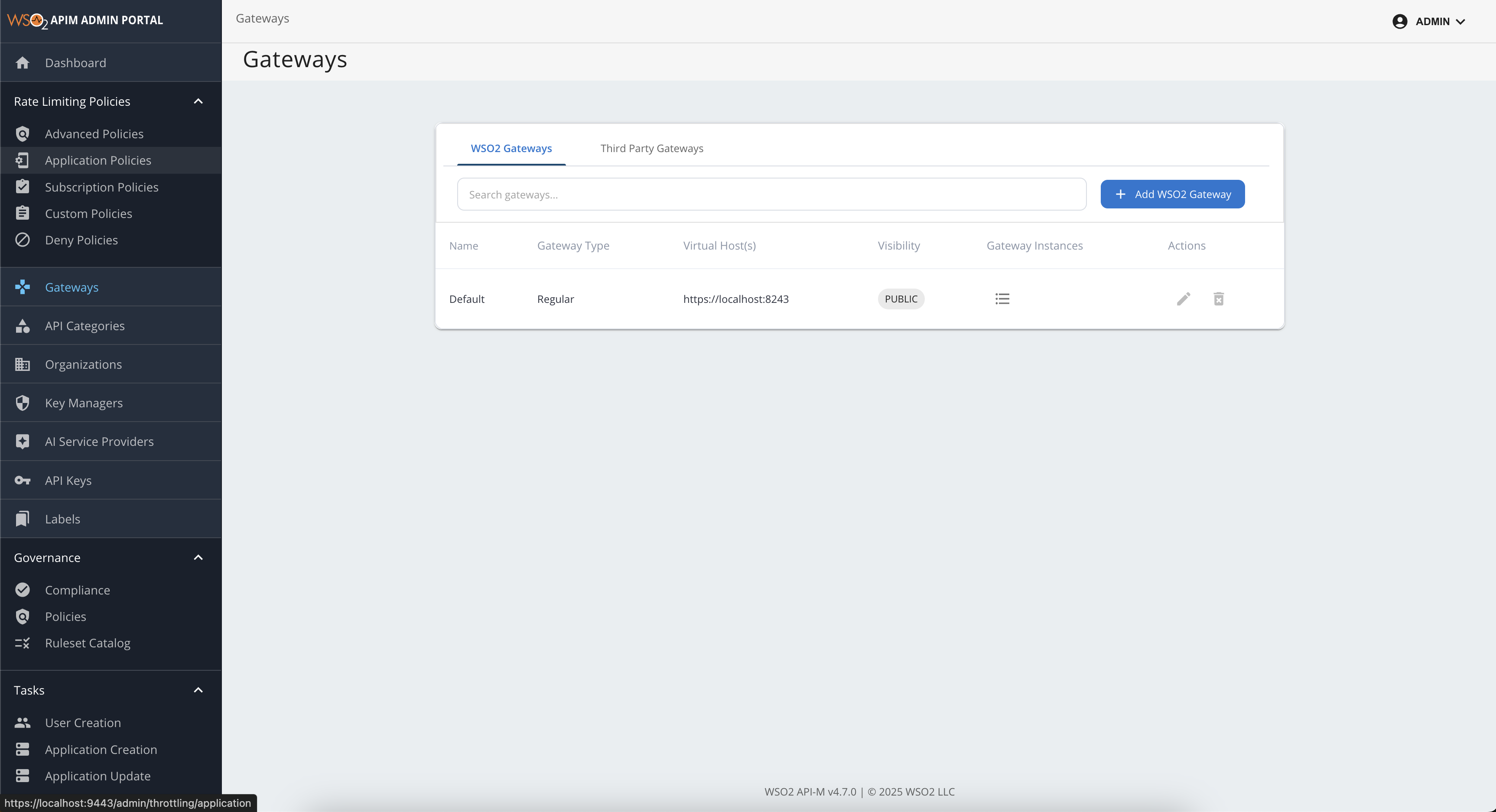
Task: Click the API Categories shapes icon
Action: click(22, 326)
